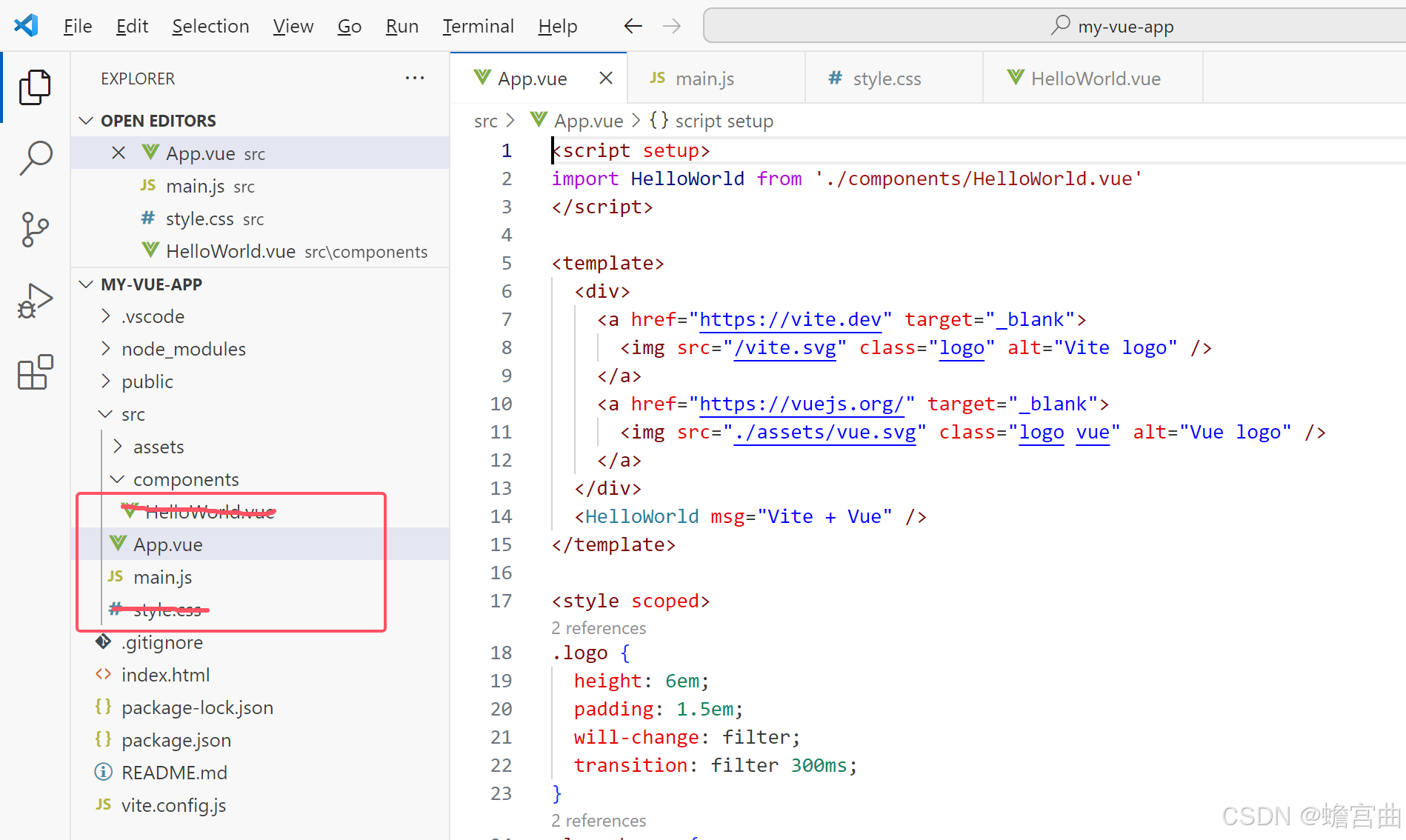The image size is (1406, 840).
Task: Switch to the main.js tab
Action: point(716,78)
